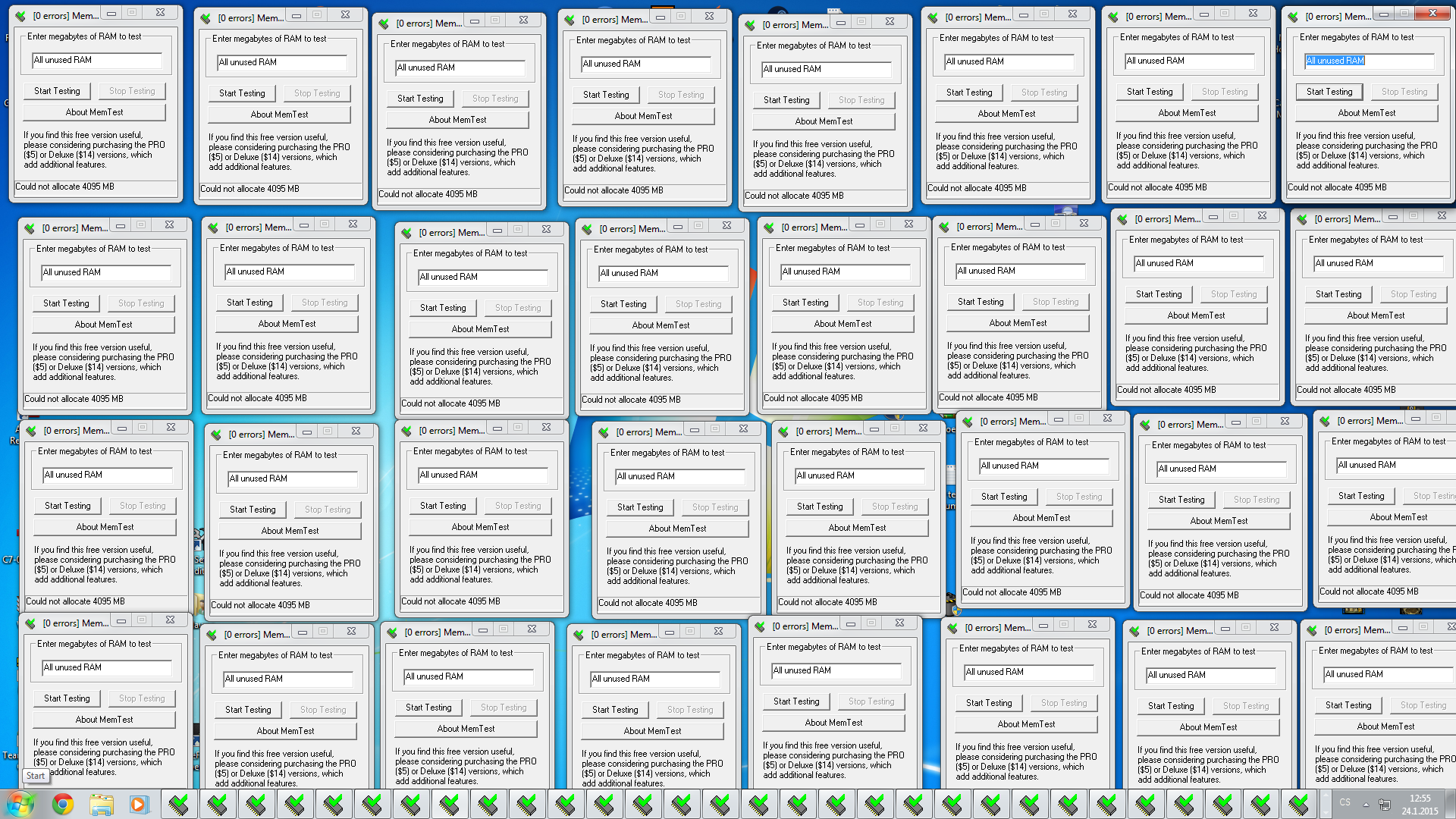
Task: Launch Google Chrome from the taskbar
Action: (x=63, y=803)
